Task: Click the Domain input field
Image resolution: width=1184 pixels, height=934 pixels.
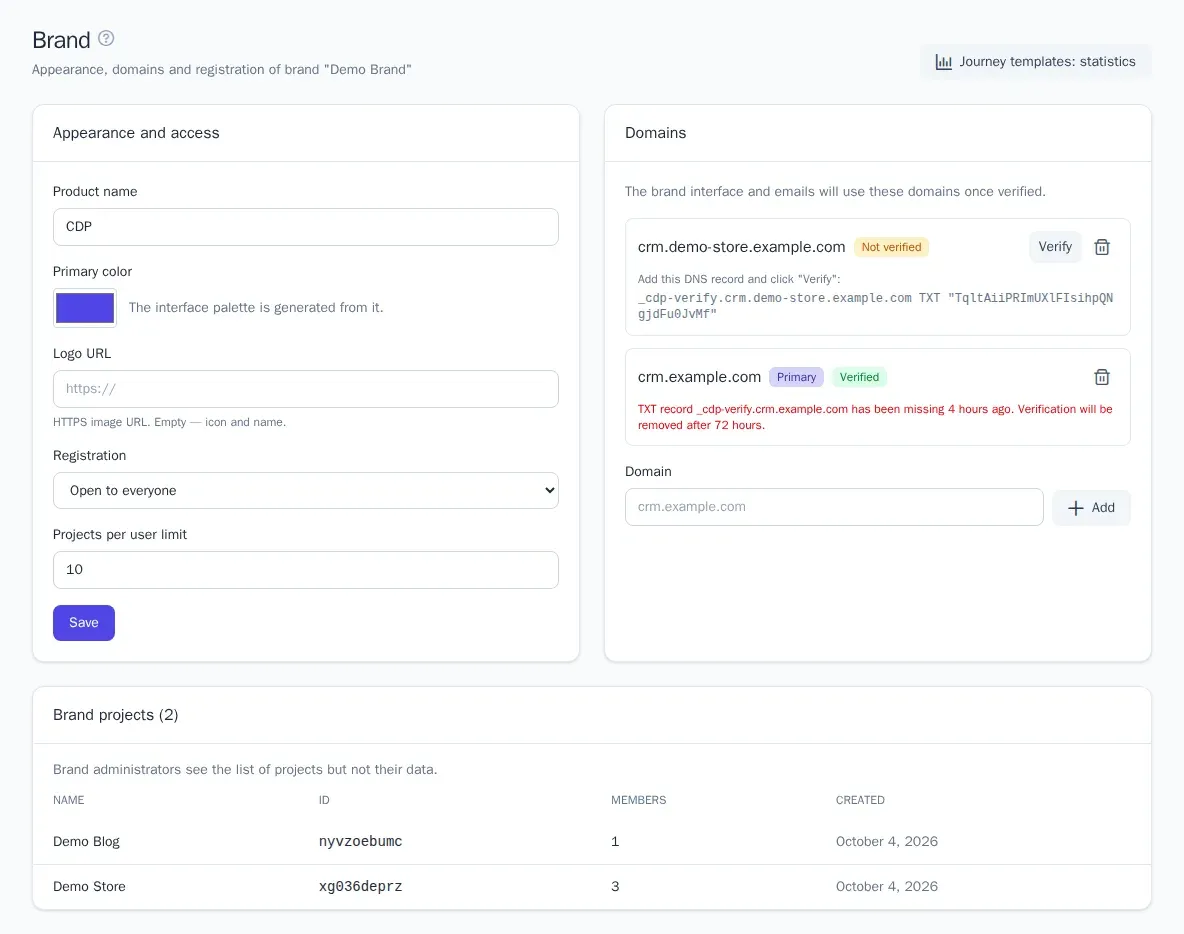Action: pyautogui.click(x=834, y=507)
